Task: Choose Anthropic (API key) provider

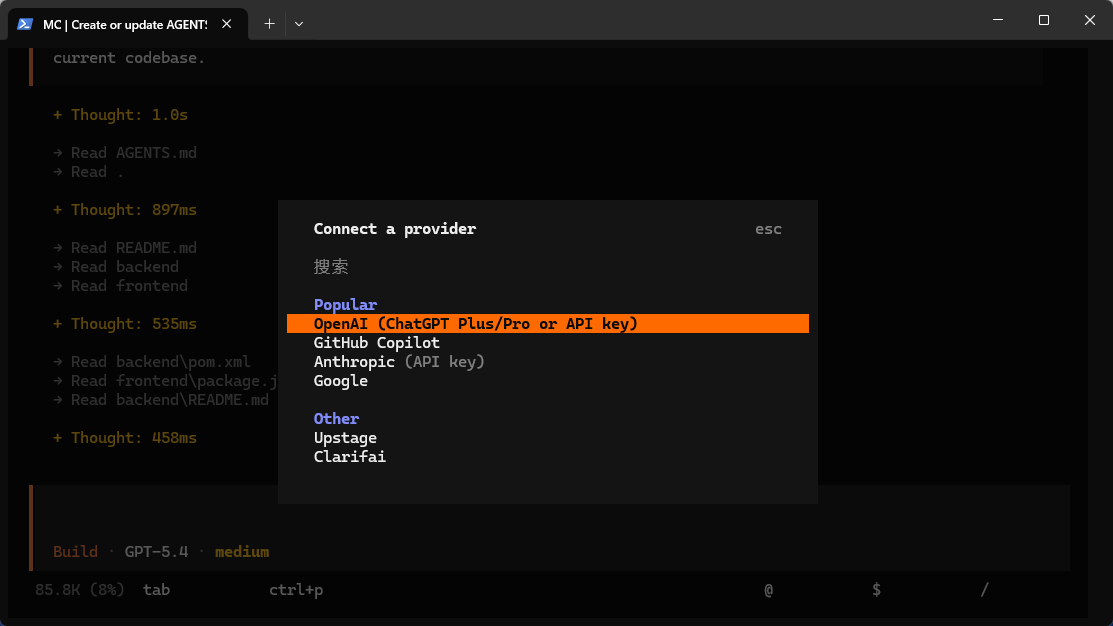Action: tap(399, 362)
